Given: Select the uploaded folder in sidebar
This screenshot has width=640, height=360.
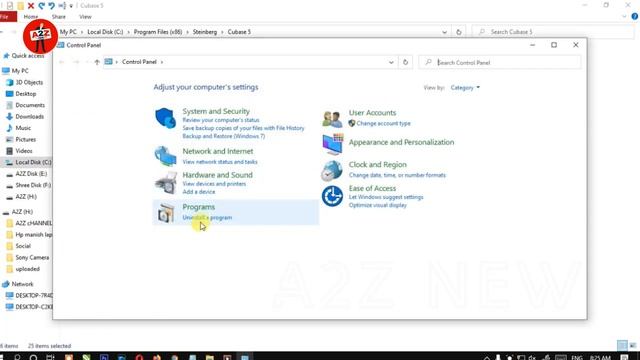Looking at the screenshot, I should (27, 269).
